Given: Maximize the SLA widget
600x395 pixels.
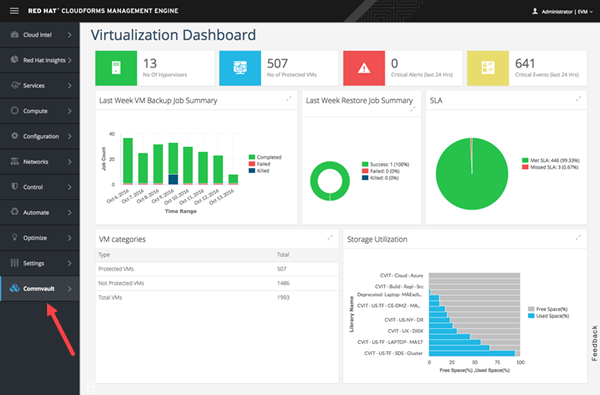Looking at the screenshot, I should tap(578, 99).
